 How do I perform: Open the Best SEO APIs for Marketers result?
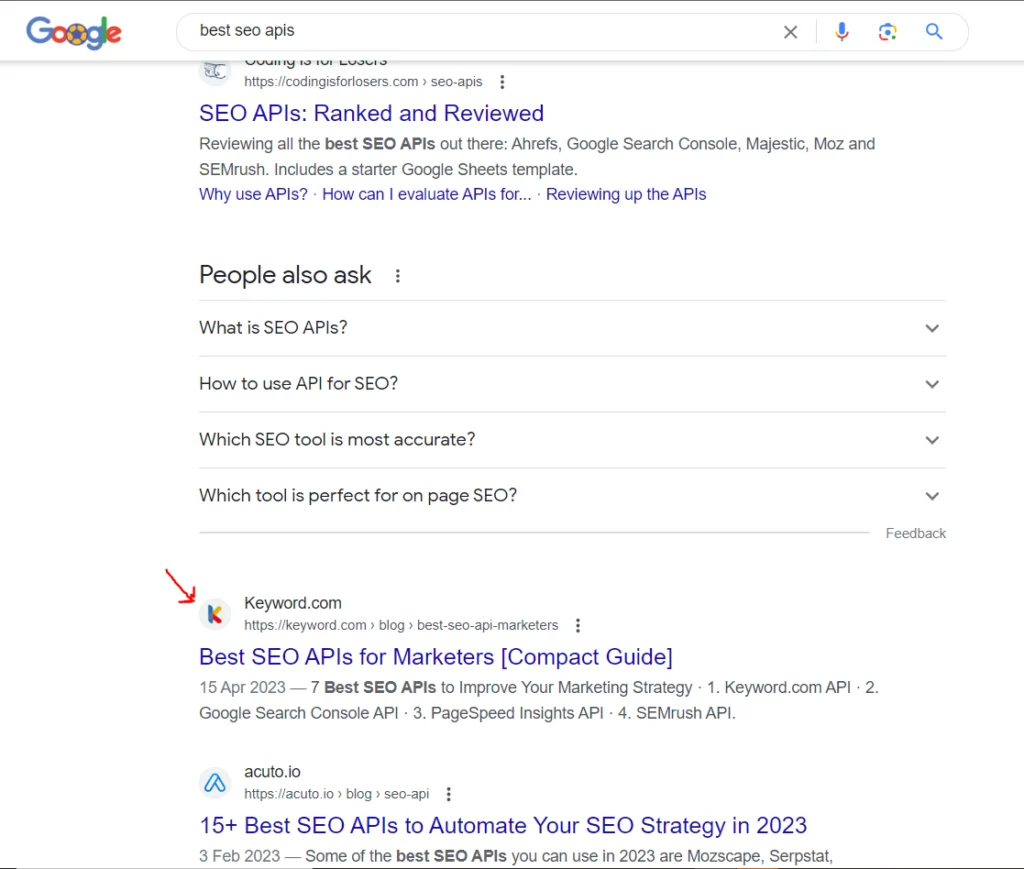pyautogui.click(x=436, y=657)
